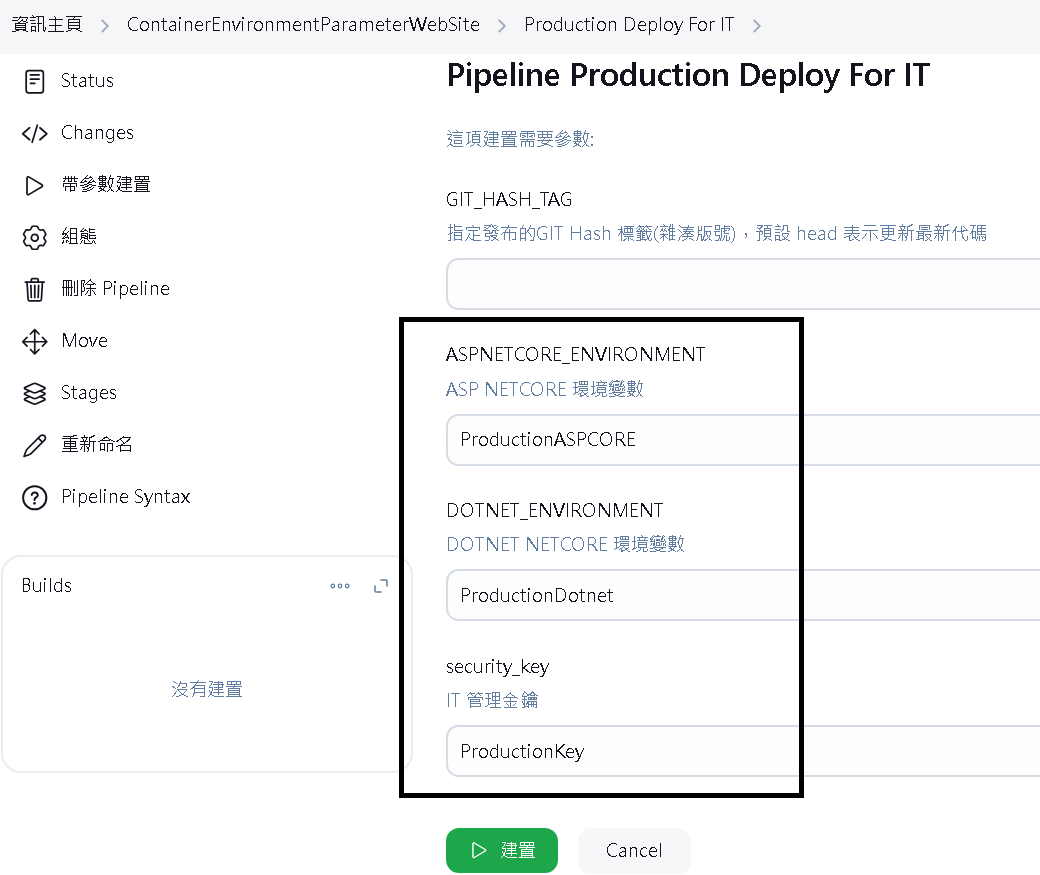Expand the Builds panel

(381, 586)
